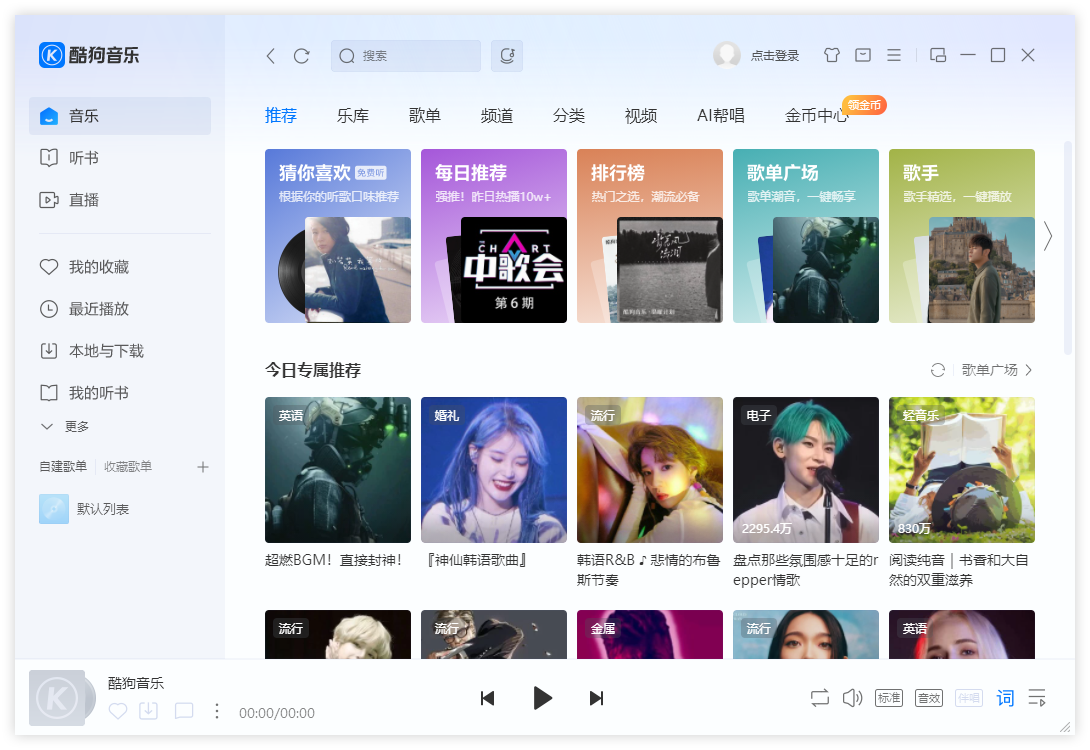Switch to mini mode icon
This screenshot has width=1090, height=750.
938,55
